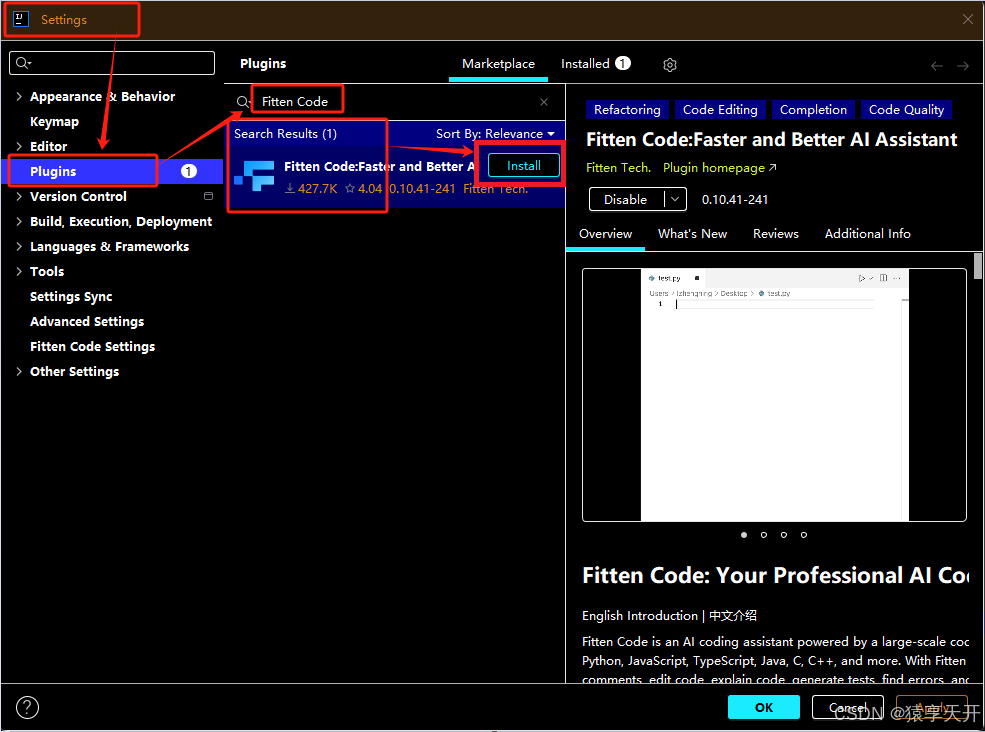Expand the Editor settings node
985x732 pixels.
[19, 146]
